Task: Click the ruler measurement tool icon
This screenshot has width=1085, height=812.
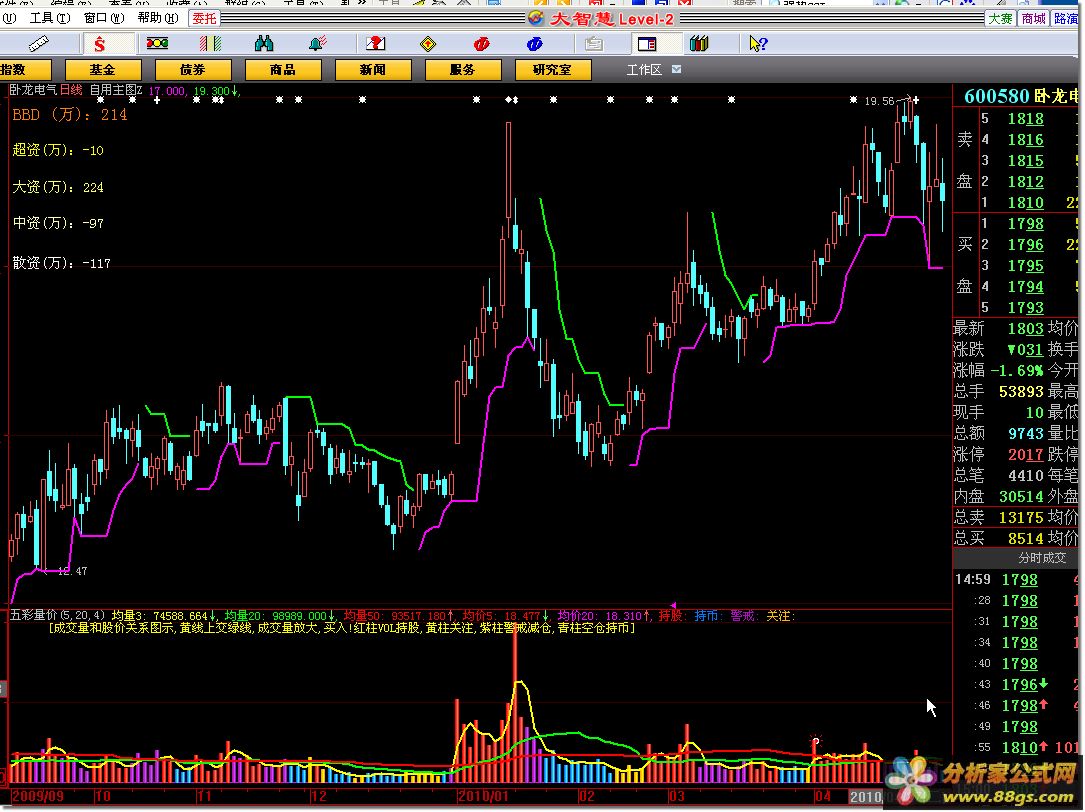Action: [x=40, y=44]
